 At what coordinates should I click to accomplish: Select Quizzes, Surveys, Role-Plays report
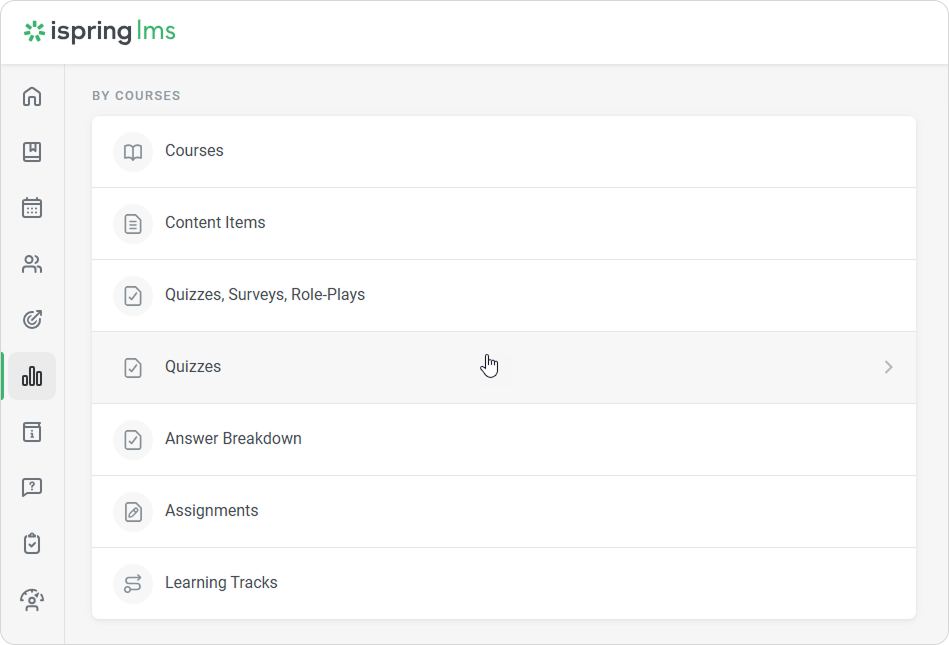(x=265, y=295)
